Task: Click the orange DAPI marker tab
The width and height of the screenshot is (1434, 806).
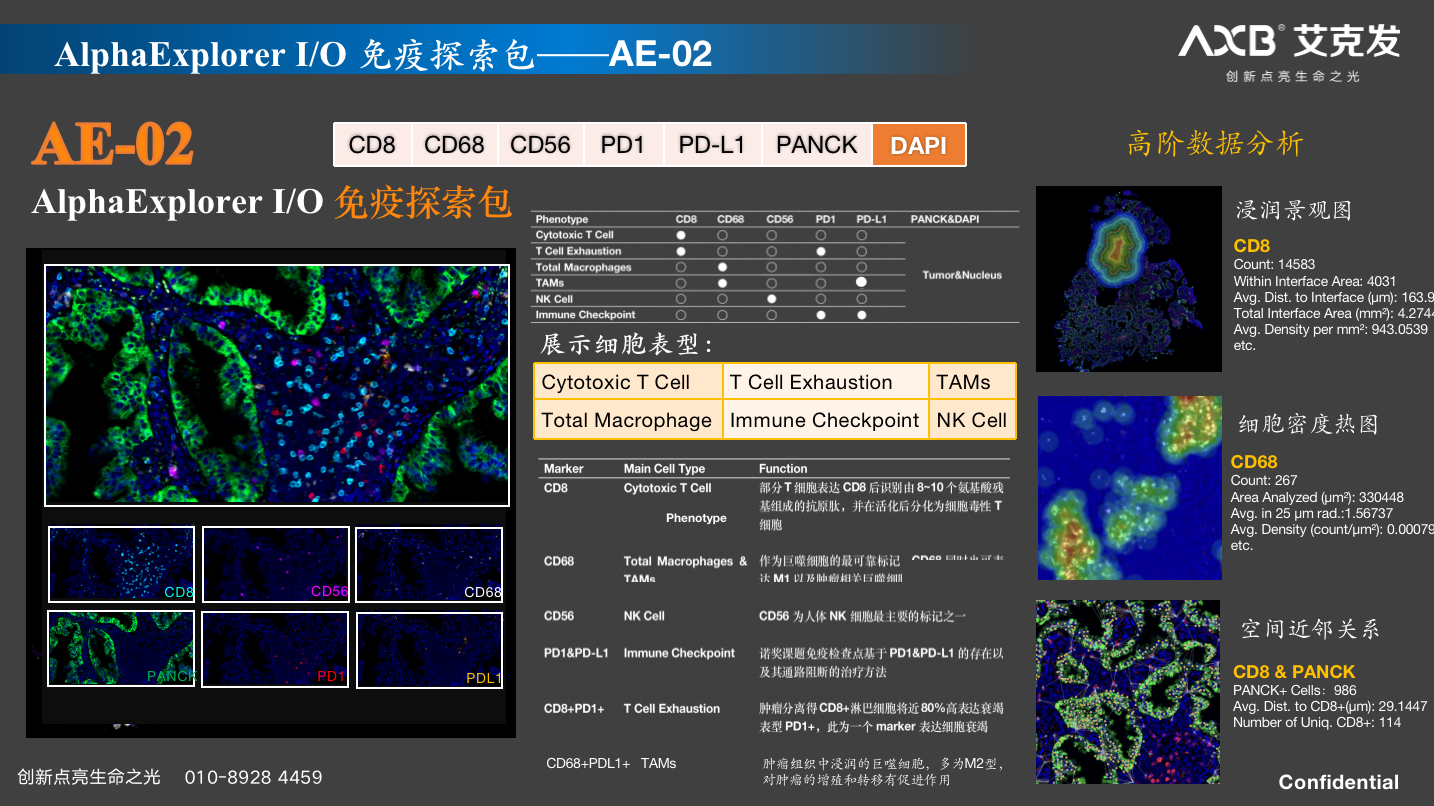Action: 919,145
